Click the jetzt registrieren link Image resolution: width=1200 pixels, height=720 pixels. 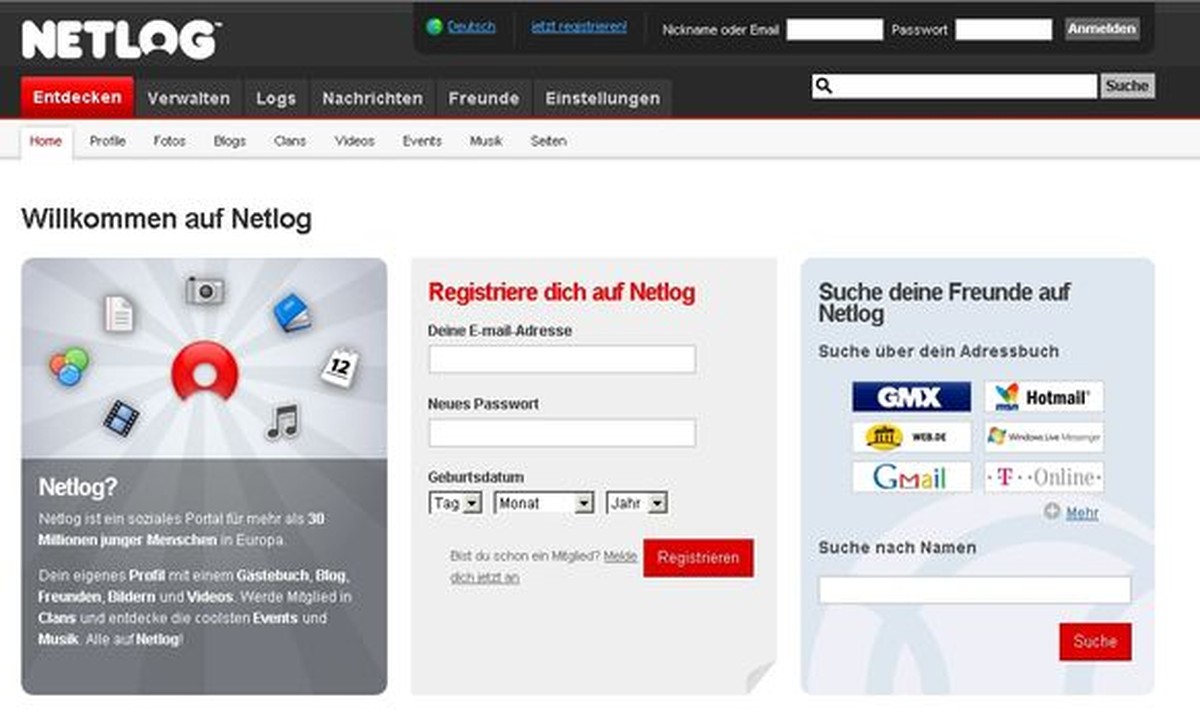pyautogui.click(x=579, y=28)
